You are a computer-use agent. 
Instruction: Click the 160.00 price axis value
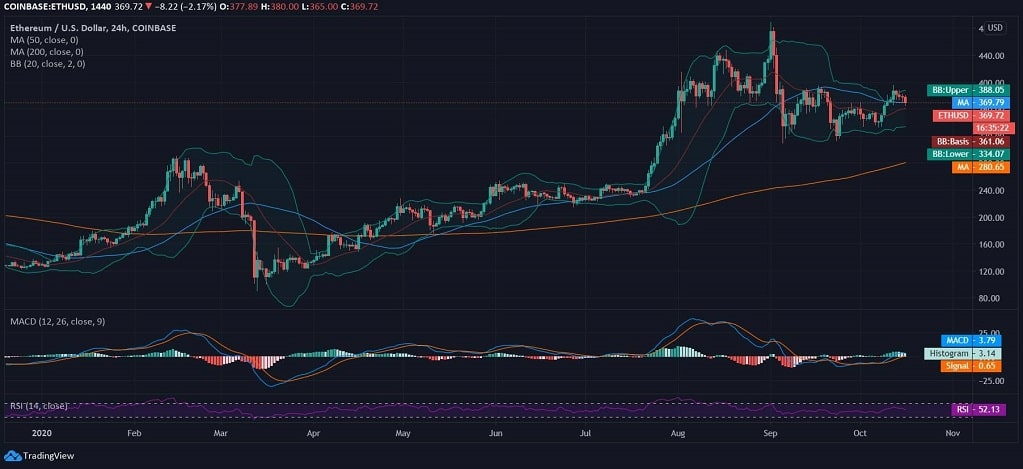click(990, 244)
